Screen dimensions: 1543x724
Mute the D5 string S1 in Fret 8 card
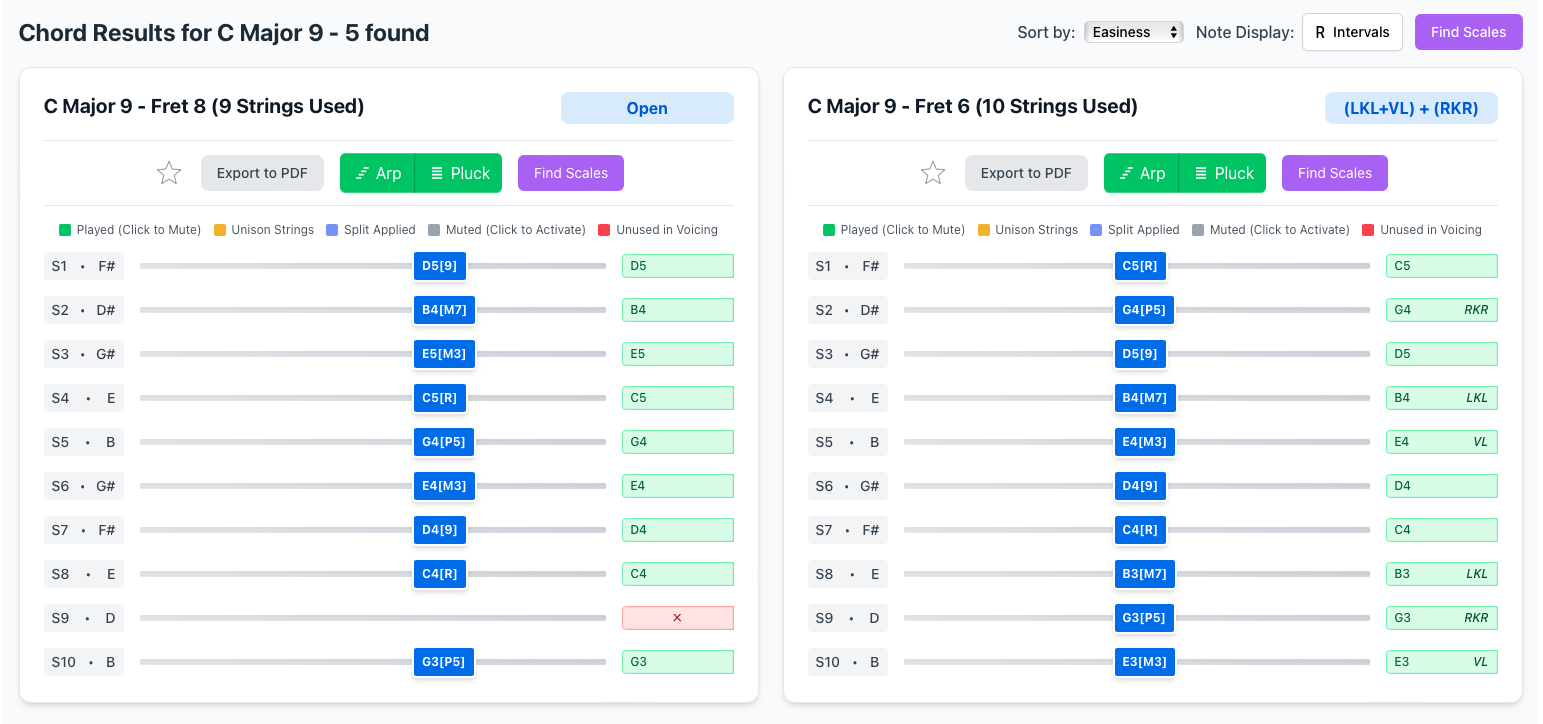(x=677, y=266)
